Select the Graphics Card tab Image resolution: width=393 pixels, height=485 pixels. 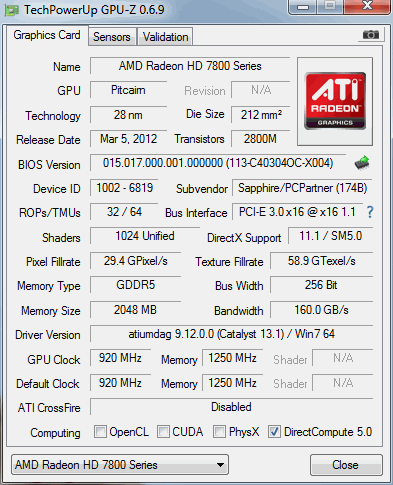(47, 35)
